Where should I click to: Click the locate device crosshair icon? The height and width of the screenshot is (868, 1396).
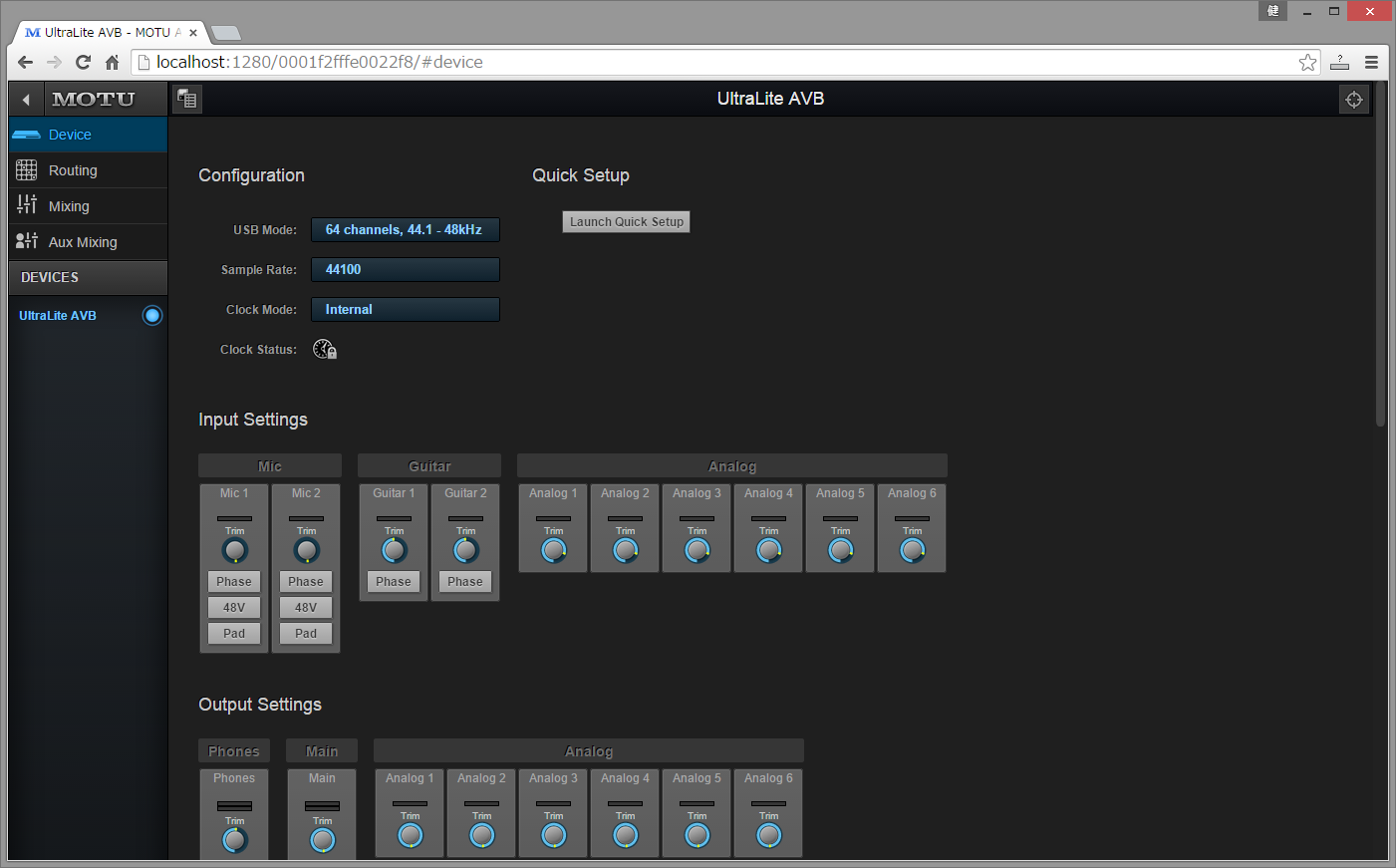coord(1353,100)
